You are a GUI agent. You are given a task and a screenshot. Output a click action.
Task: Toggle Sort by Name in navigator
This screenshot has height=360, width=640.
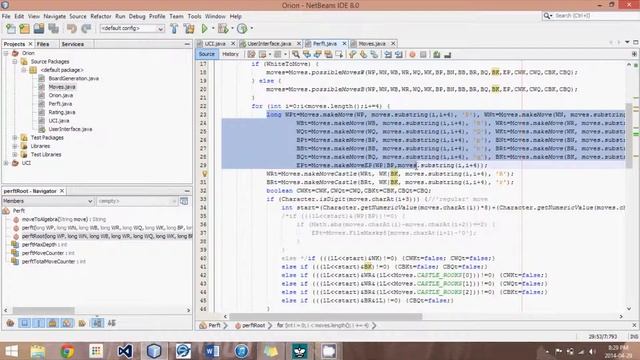pos(97,323)
